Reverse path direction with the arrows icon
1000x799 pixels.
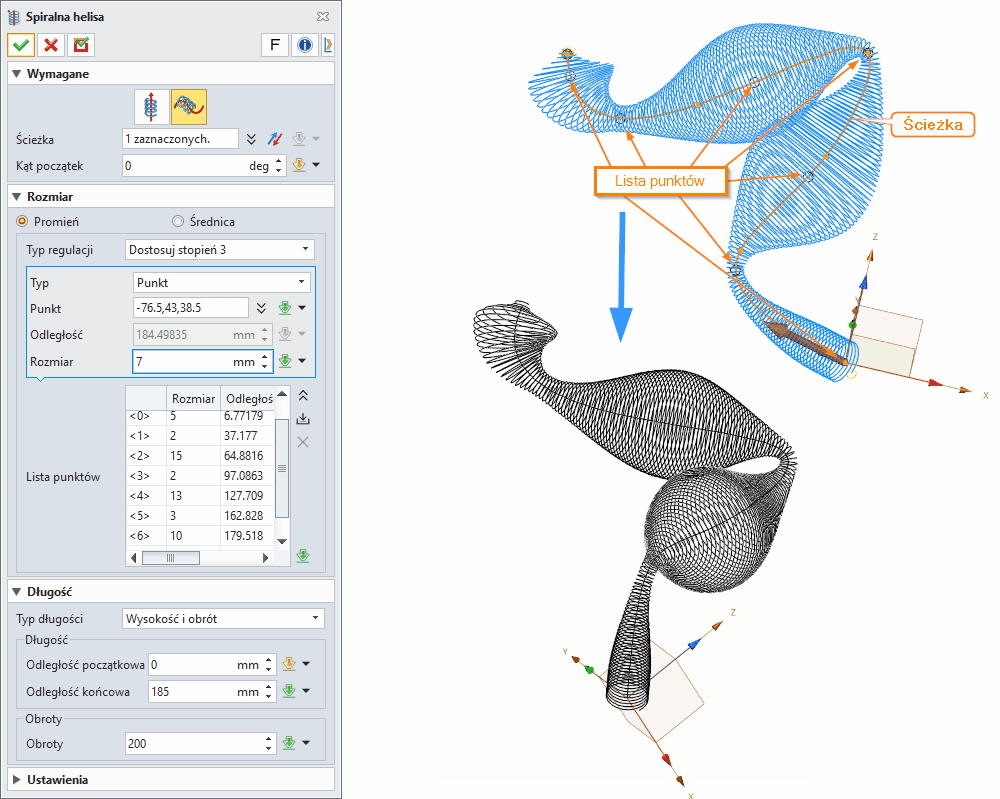click(275, 138)
